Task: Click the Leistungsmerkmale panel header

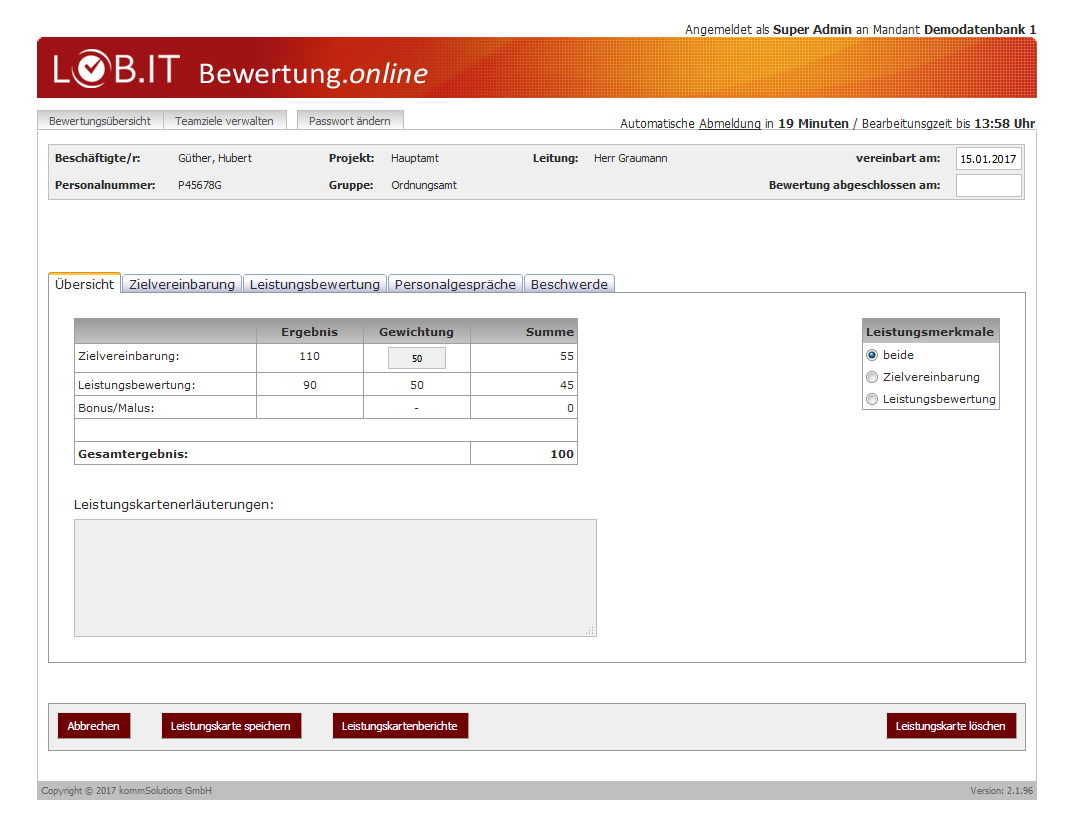Action: tap(930, 332)
